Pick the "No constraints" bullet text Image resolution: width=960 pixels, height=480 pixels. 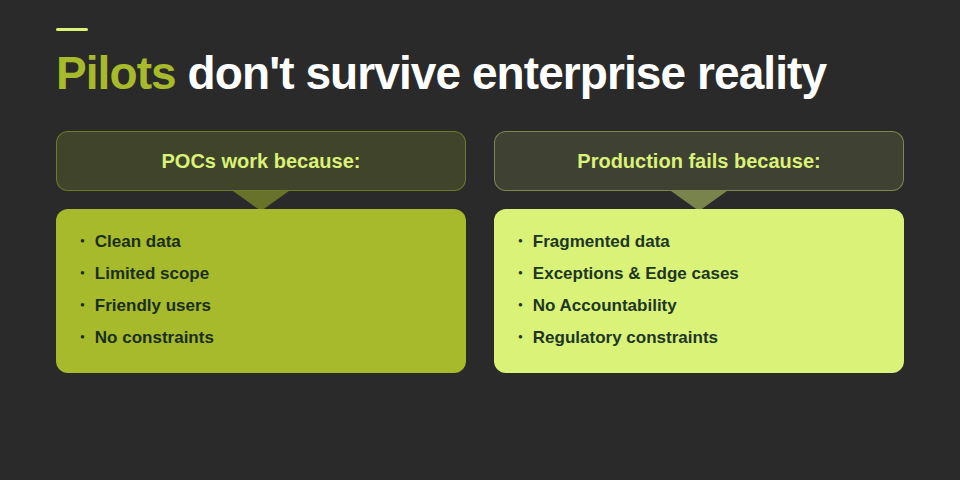(x=154, y=337)
